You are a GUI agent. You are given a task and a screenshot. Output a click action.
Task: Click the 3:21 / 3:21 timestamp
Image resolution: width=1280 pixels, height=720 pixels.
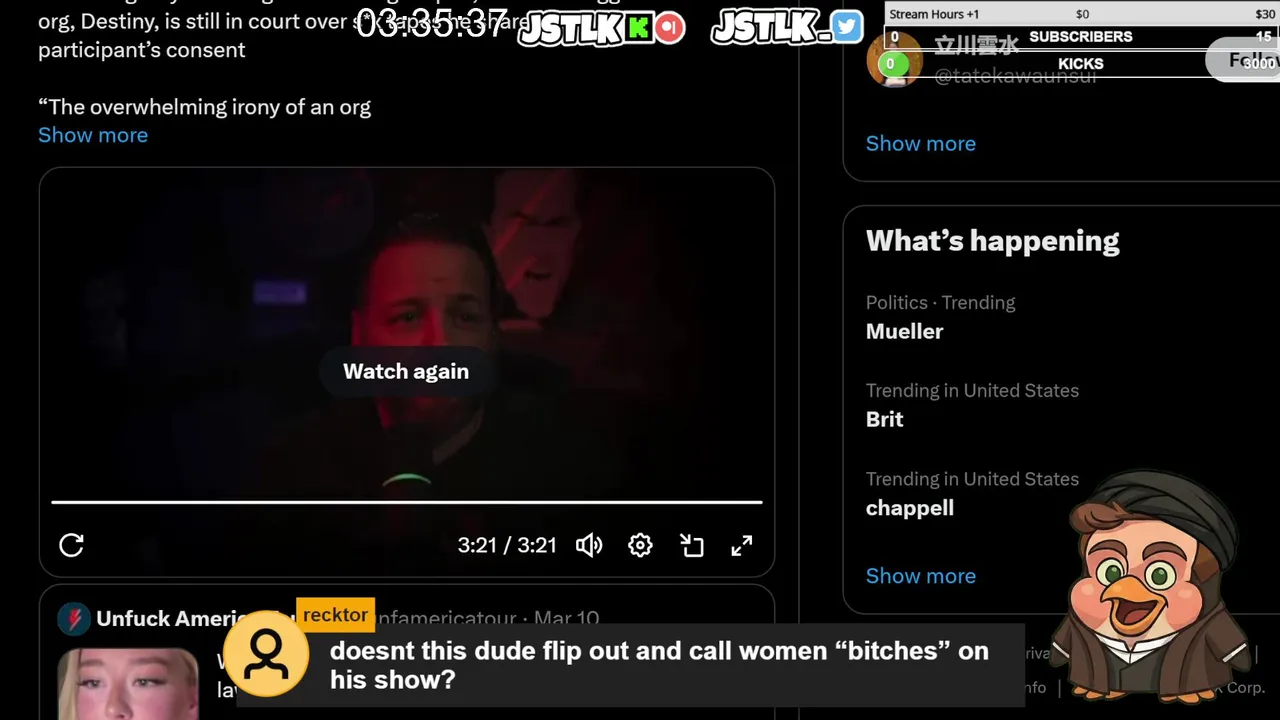pyautogui.click(x=507, y=545)
